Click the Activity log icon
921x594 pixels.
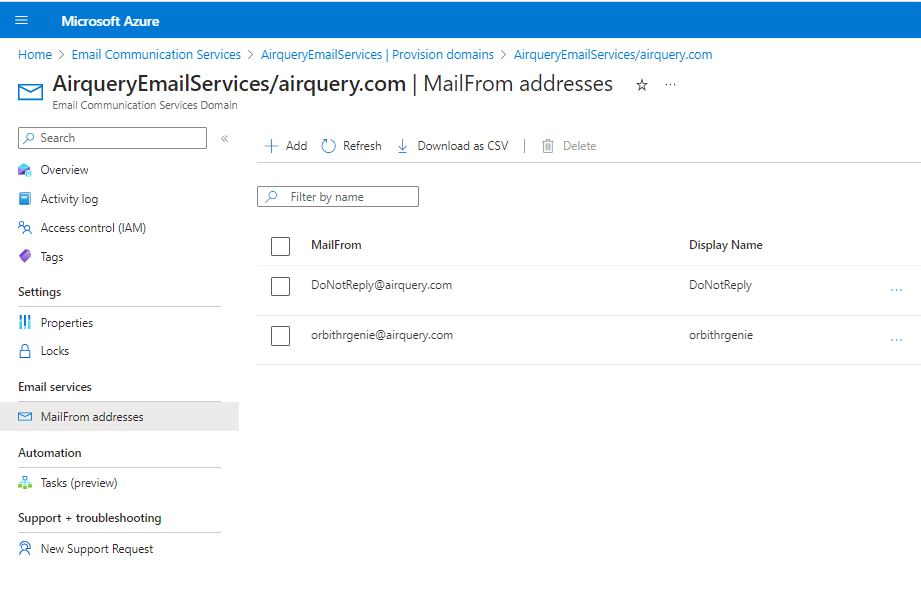pos(25,199)
